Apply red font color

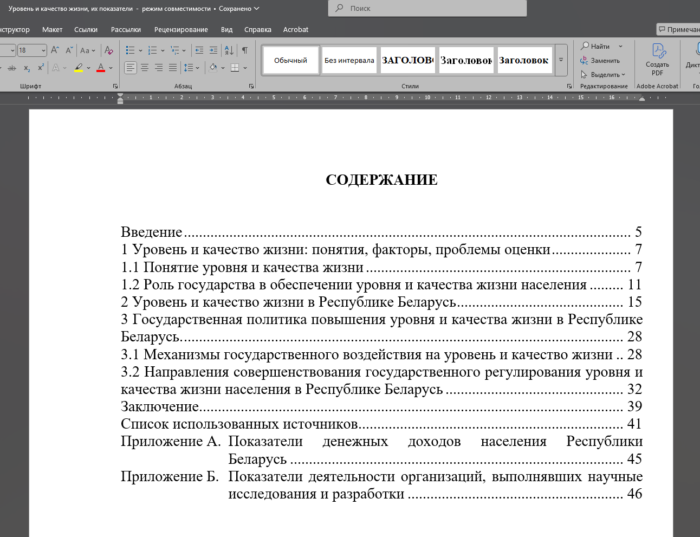click(101, 68)
